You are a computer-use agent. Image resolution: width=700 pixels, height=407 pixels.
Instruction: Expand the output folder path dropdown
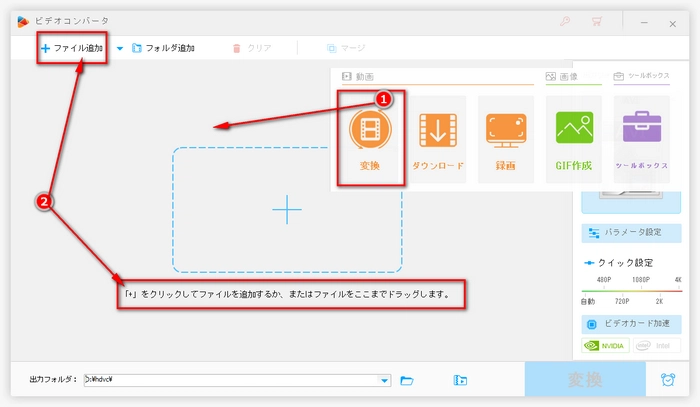[x=385, y=380]
